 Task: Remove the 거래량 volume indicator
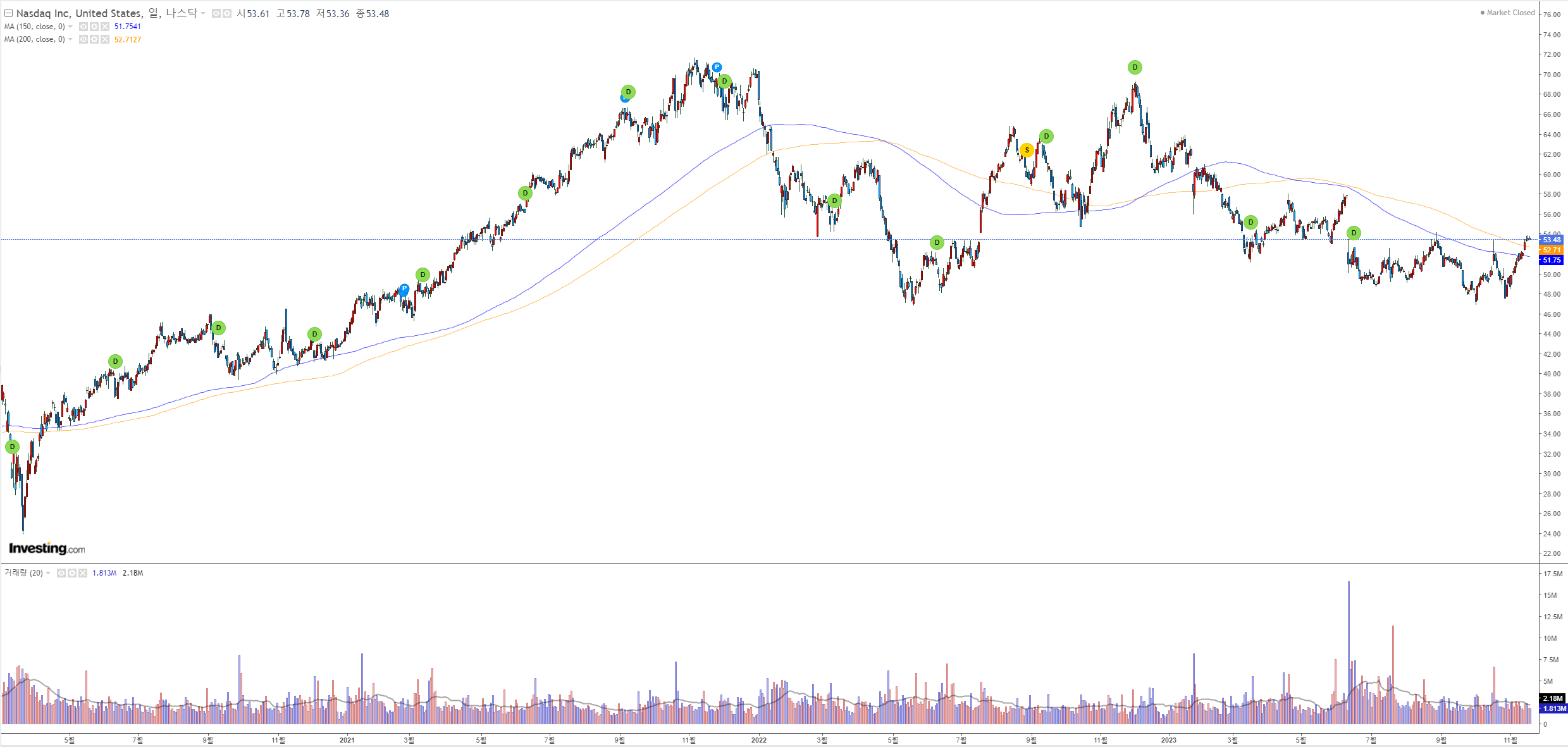coord(83,573)
